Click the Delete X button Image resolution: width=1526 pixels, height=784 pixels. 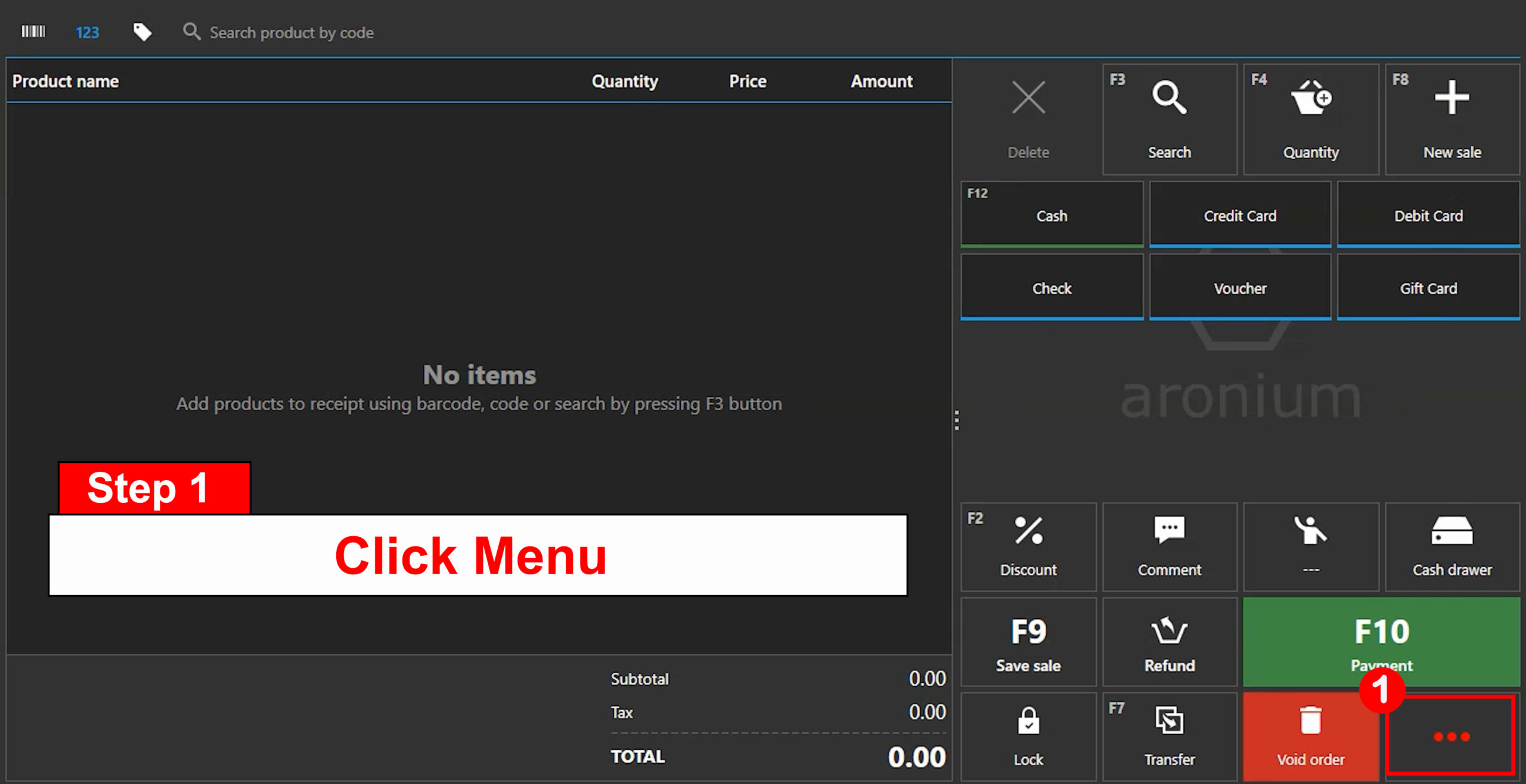pos(1028,119)
